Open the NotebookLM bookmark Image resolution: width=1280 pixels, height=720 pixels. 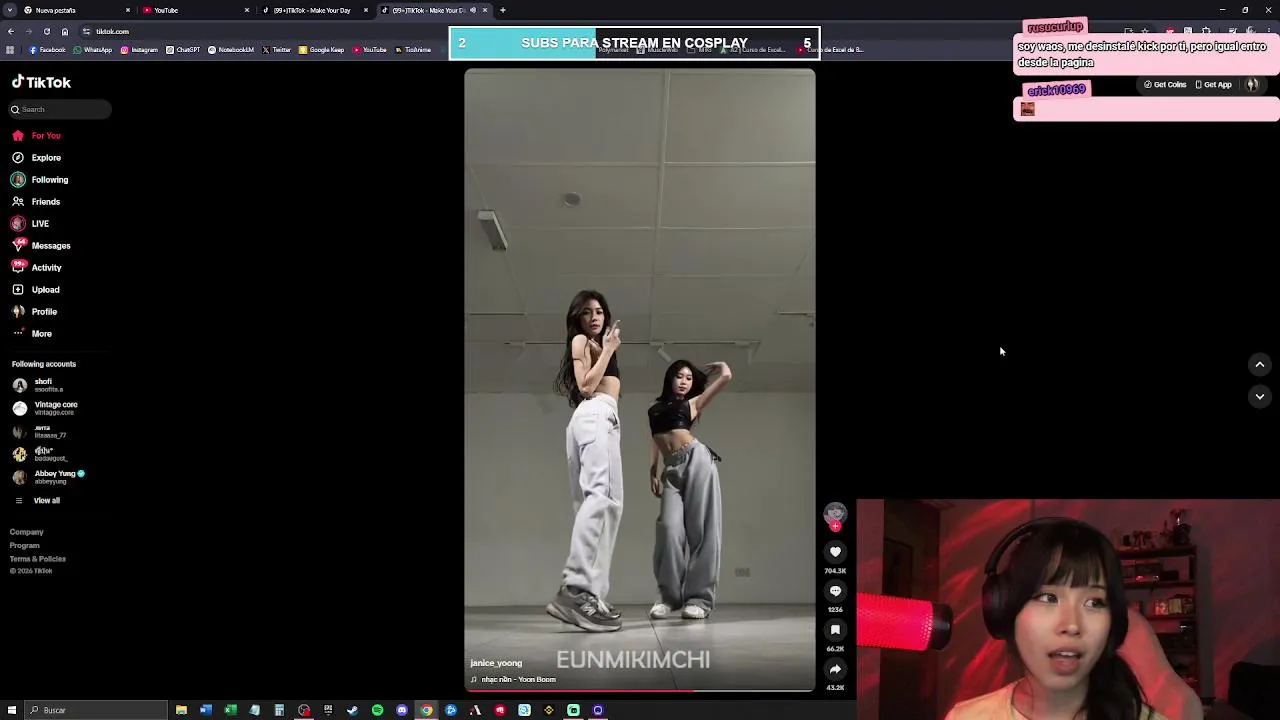click(x=231, y=50)
